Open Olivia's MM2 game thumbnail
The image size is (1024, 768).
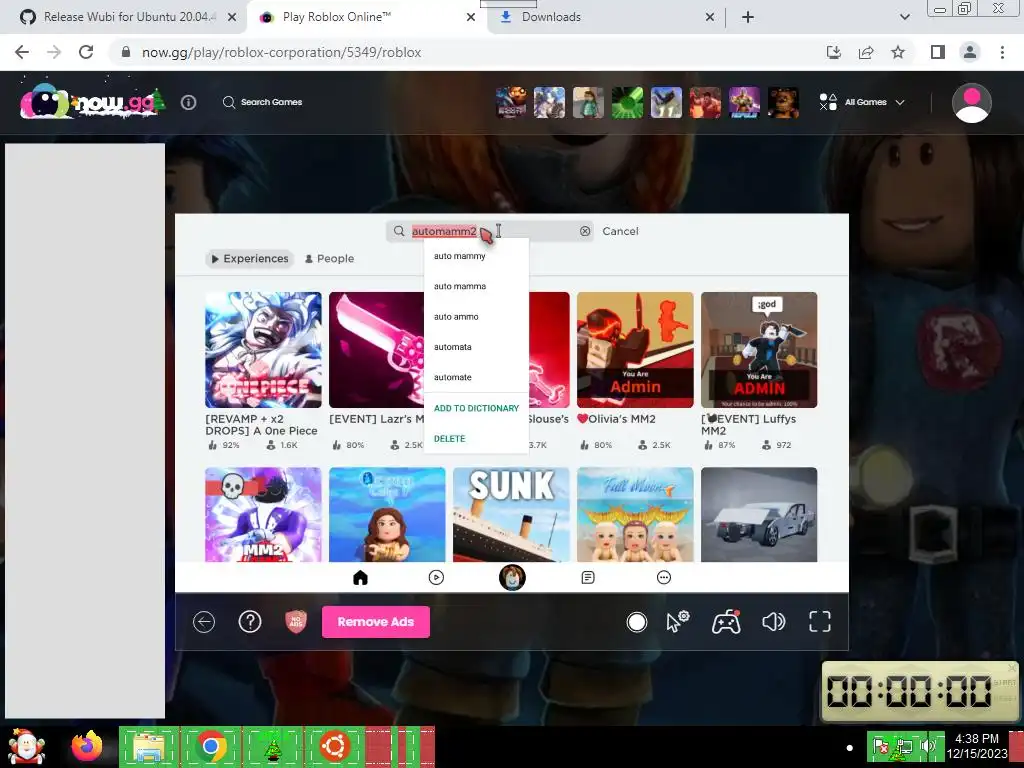(635, 350)
